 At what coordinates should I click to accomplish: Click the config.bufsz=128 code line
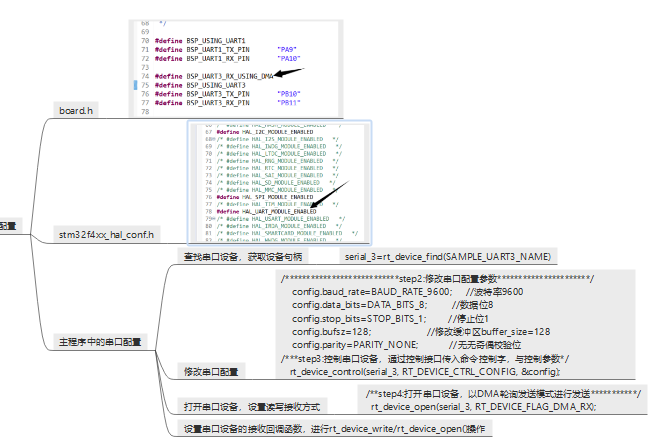420,330
